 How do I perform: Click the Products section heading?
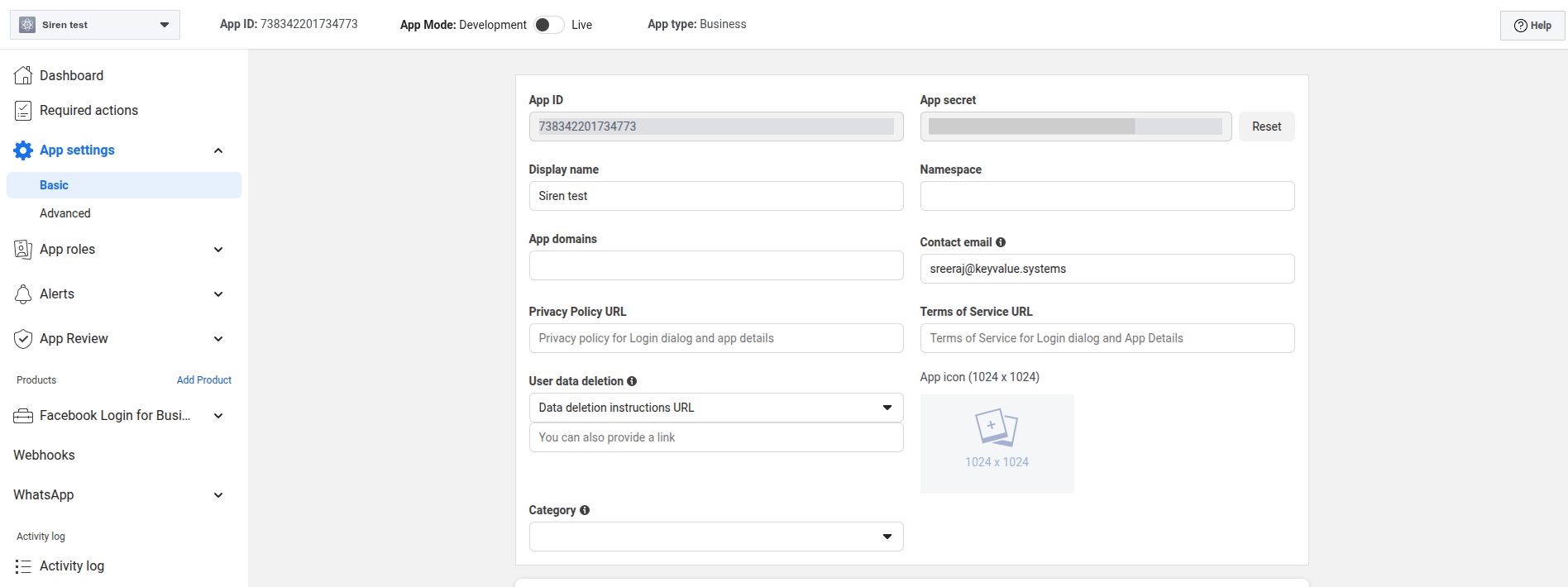coord(36,380)
